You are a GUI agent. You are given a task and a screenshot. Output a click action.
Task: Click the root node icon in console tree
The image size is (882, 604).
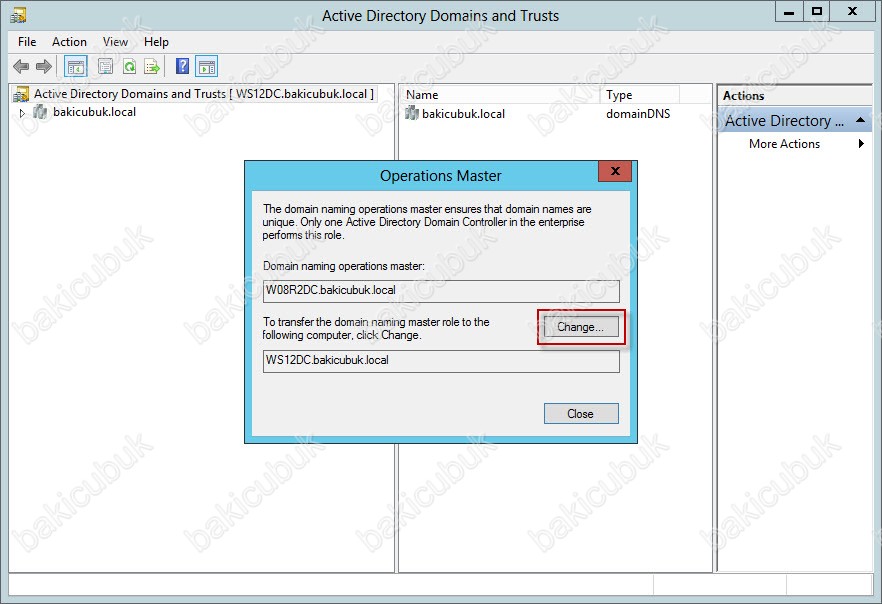tap(21, 94)
